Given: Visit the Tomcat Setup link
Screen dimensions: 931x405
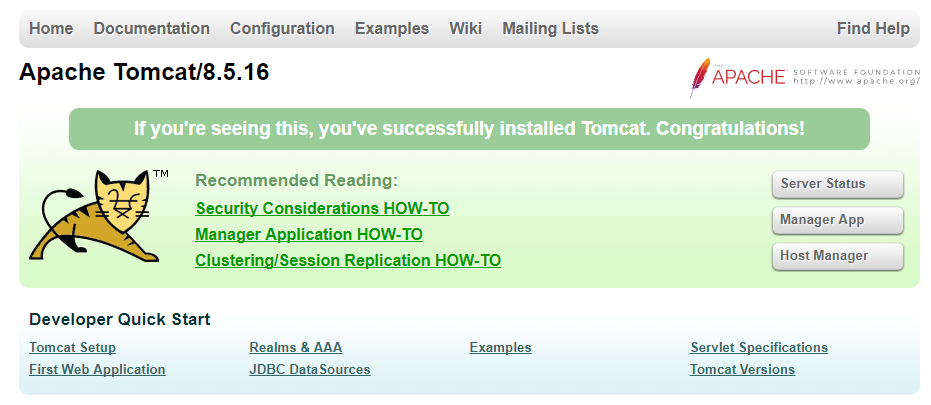Looking at the screenshot, I should (73, 348).
